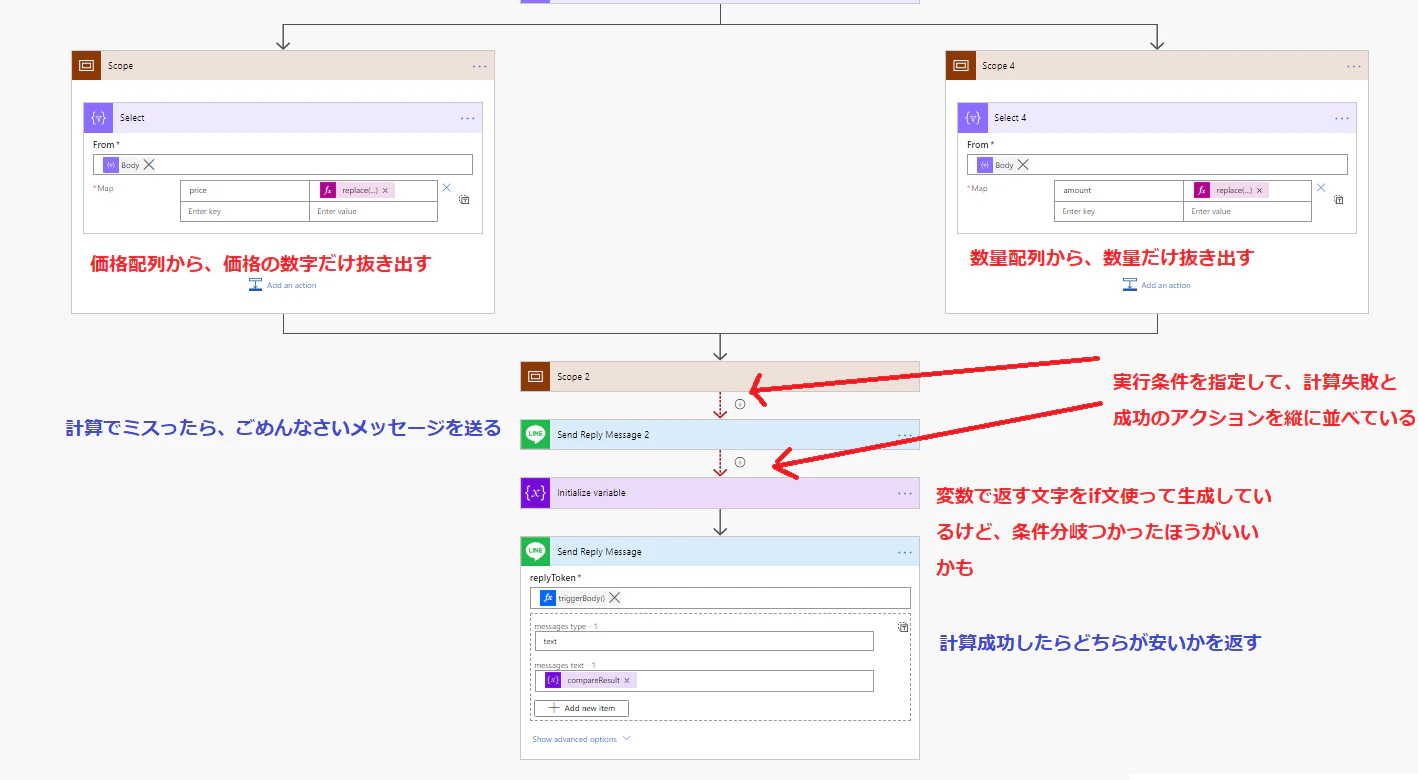Click the messages type field

(x=704, y=641)
